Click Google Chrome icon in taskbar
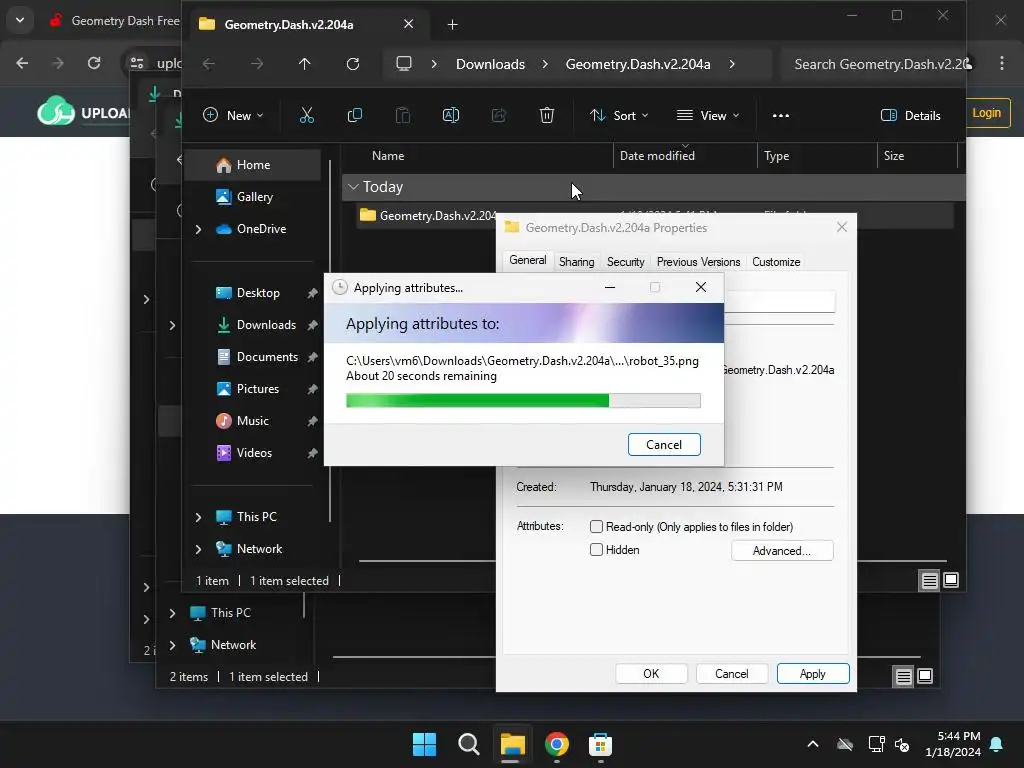 (556, 744)
